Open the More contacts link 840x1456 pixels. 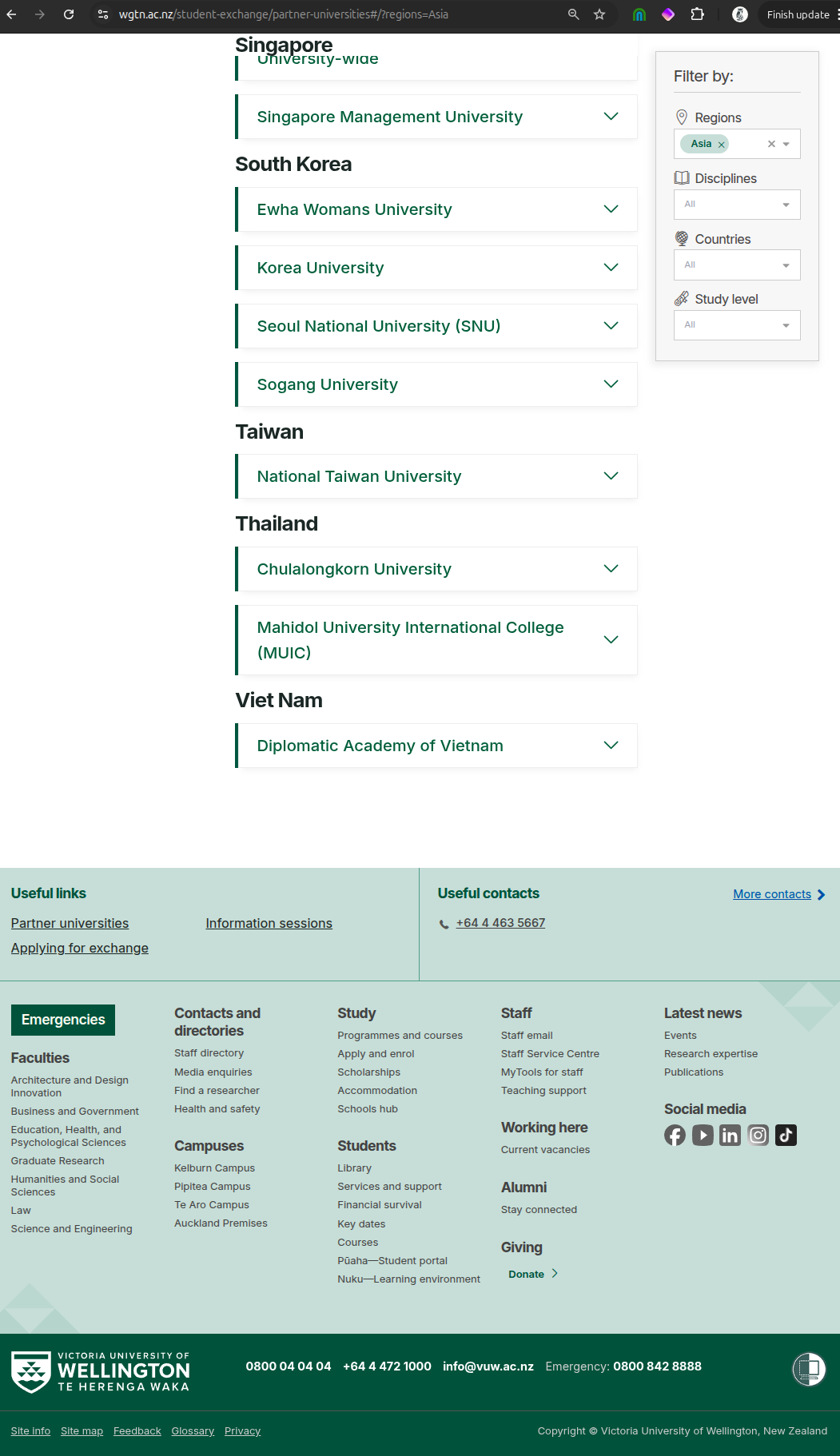coord(772,894)
